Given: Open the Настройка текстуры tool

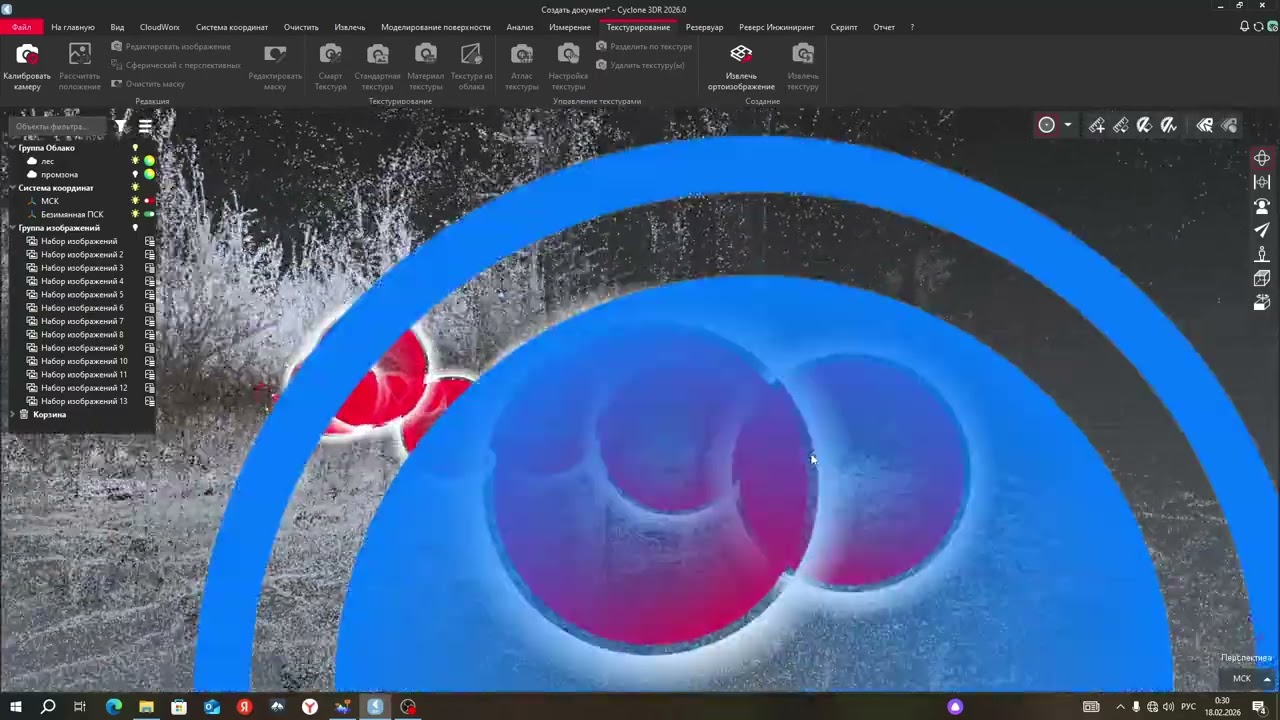Looking at the screenshot, I should pos(568,67).
